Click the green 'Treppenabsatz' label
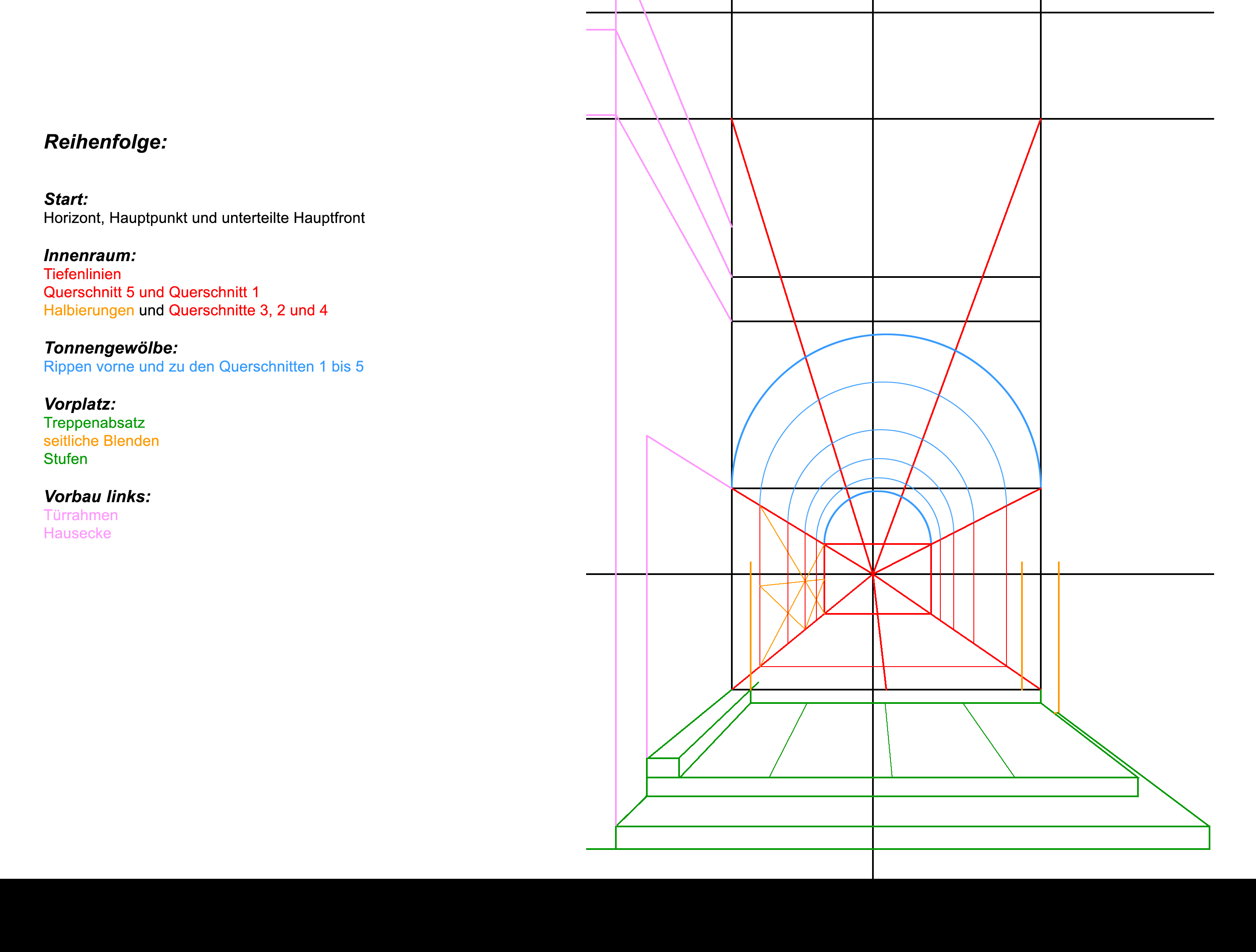This screenshot has height=952, width=1256. (94, 423)
